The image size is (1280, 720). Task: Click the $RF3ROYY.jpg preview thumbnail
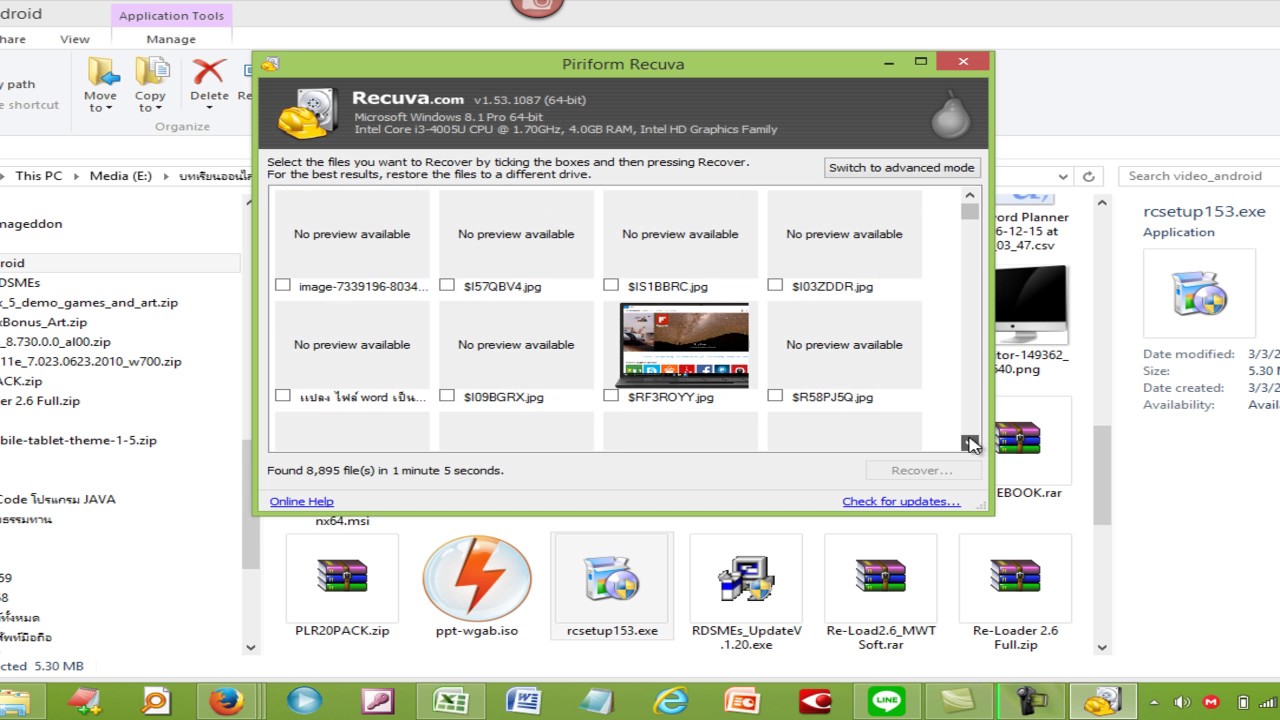pyautogui.click(x=684, y=345)
